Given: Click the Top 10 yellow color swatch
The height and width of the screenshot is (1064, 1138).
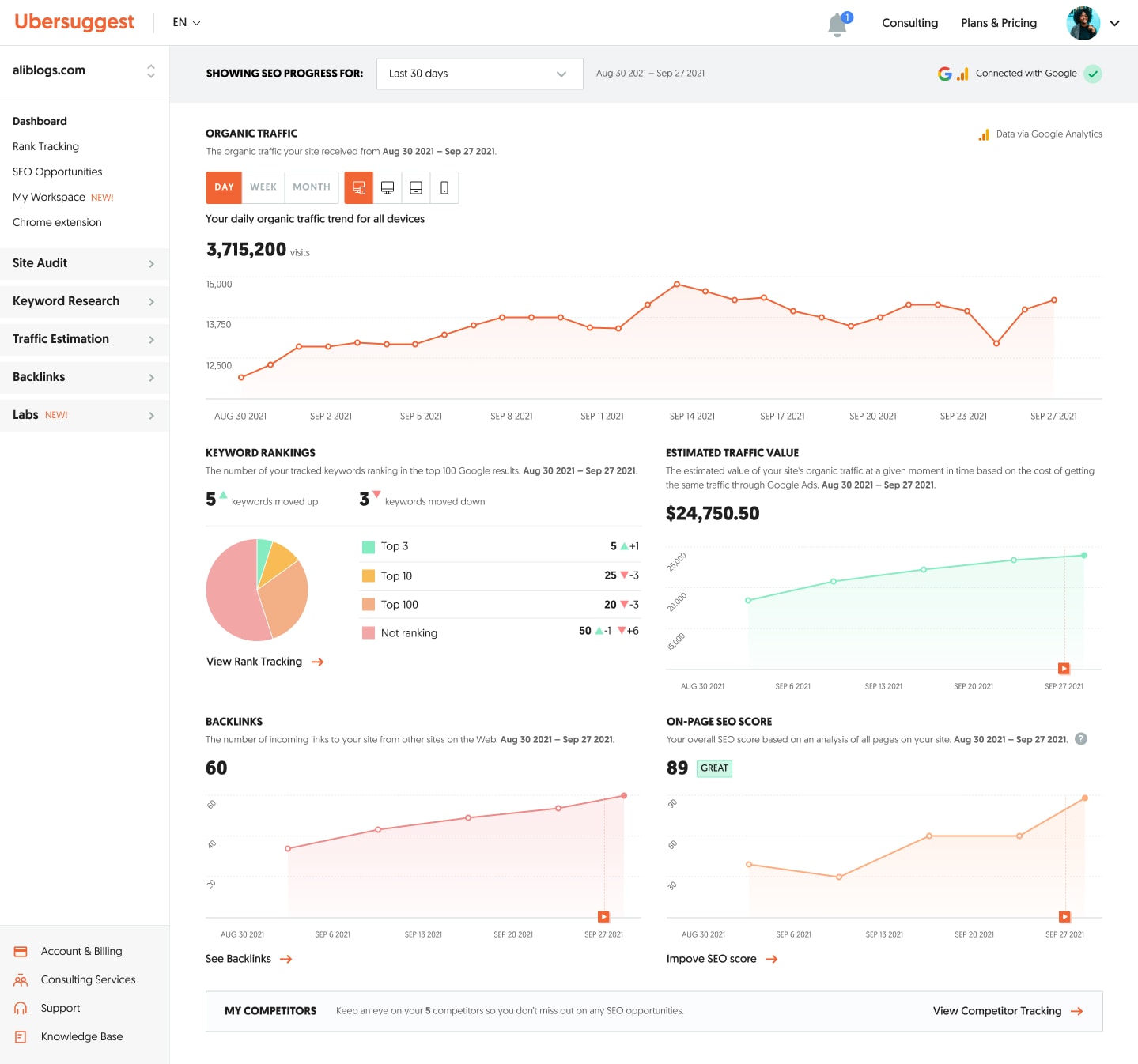Looking at the screenshot, I should 369,576.
